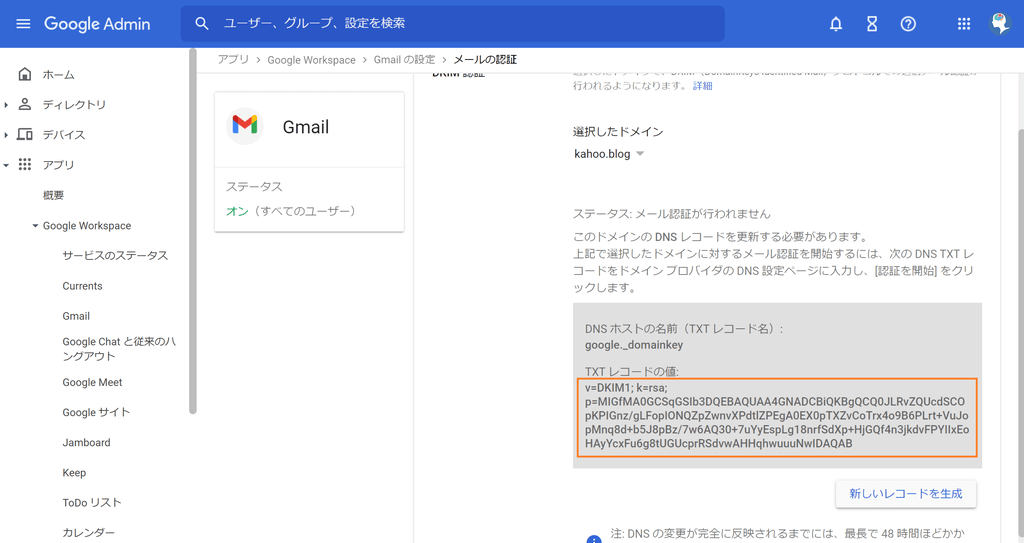Open the kahoo.blog domain dropdown
This screenshot has height=543, width=1024.
(609, 154)
